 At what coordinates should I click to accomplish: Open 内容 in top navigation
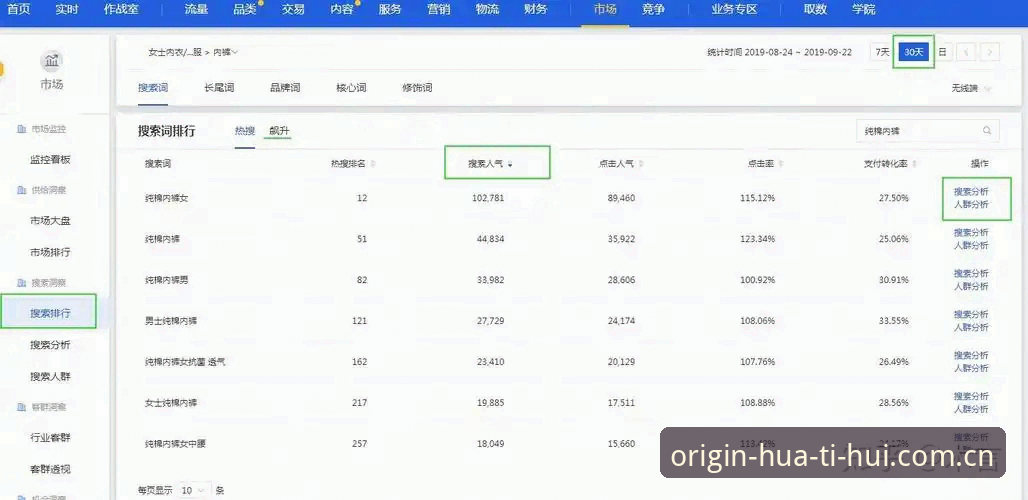(342, 9)
